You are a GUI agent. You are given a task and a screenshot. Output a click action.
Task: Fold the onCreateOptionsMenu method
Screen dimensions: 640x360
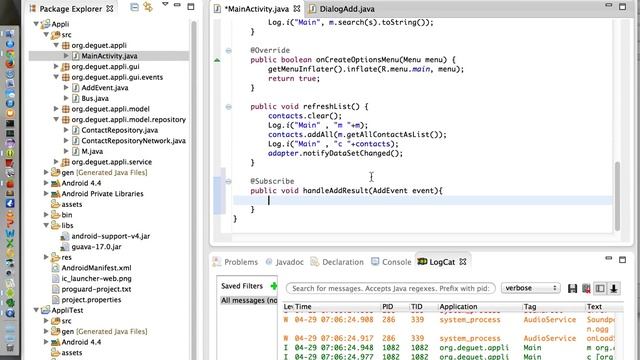click(x=229, y=51)
